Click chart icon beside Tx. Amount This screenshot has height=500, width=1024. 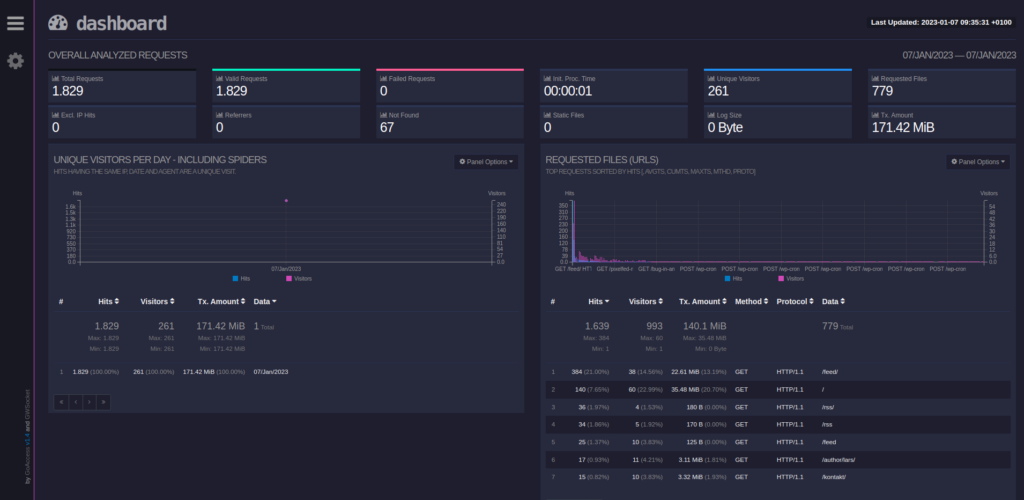(x=875, y=115)
